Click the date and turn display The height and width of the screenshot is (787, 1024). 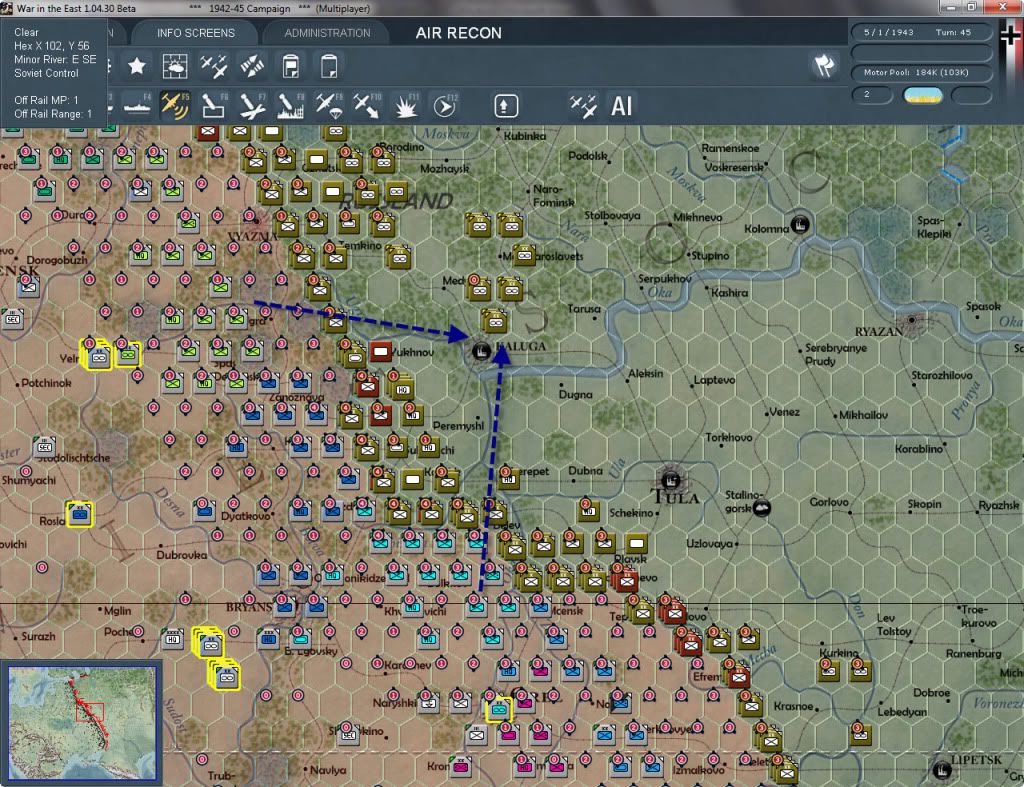(x=921, y=32)
